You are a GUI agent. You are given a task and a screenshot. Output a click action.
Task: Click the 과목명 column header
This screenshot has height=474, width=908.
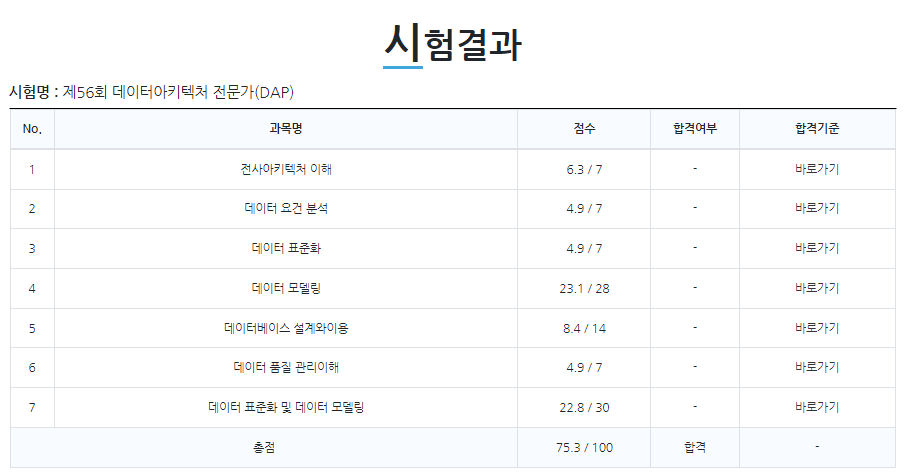(285, 128)
